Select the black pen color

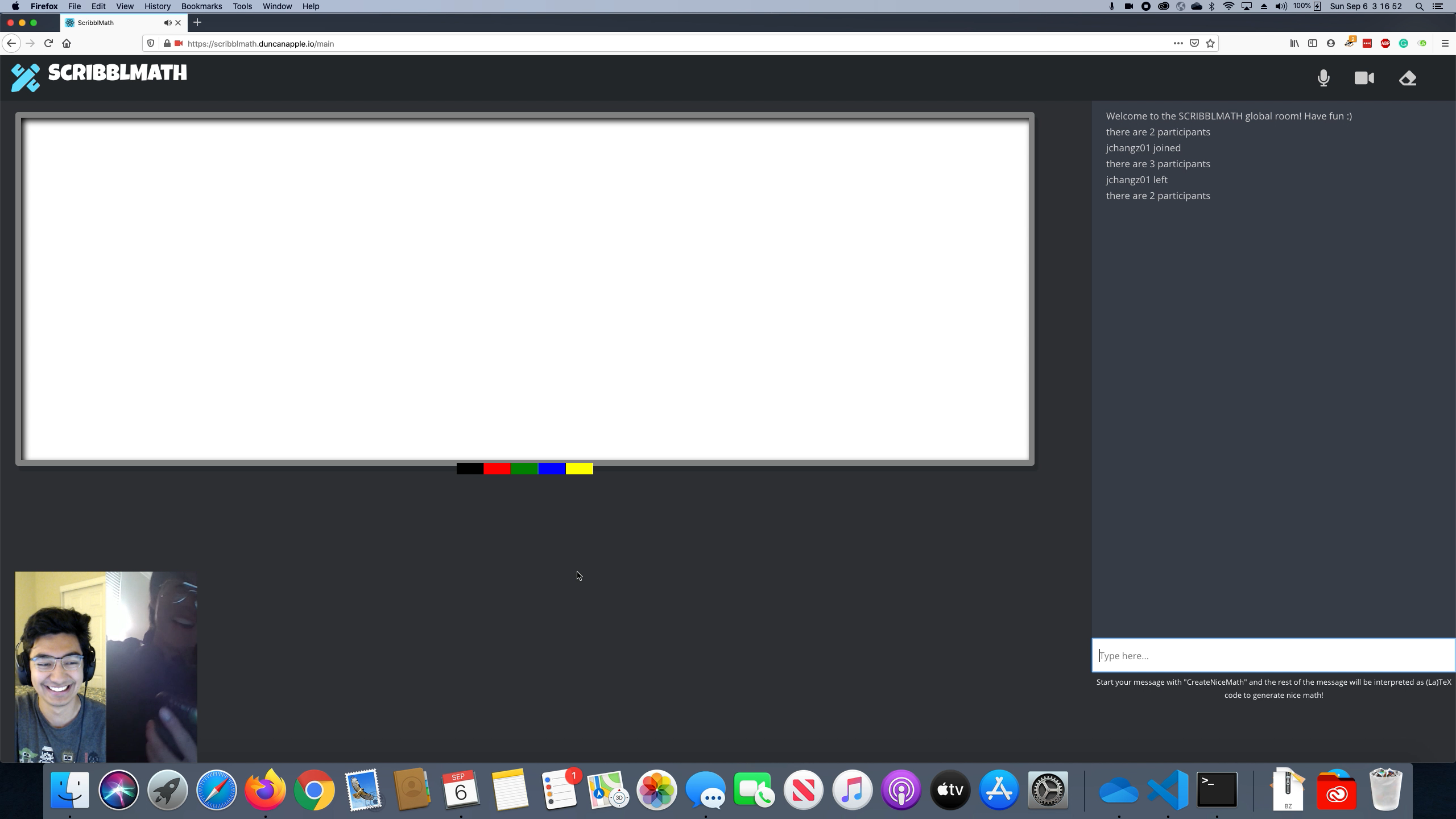pyautogui.click(x=470, y=469)
